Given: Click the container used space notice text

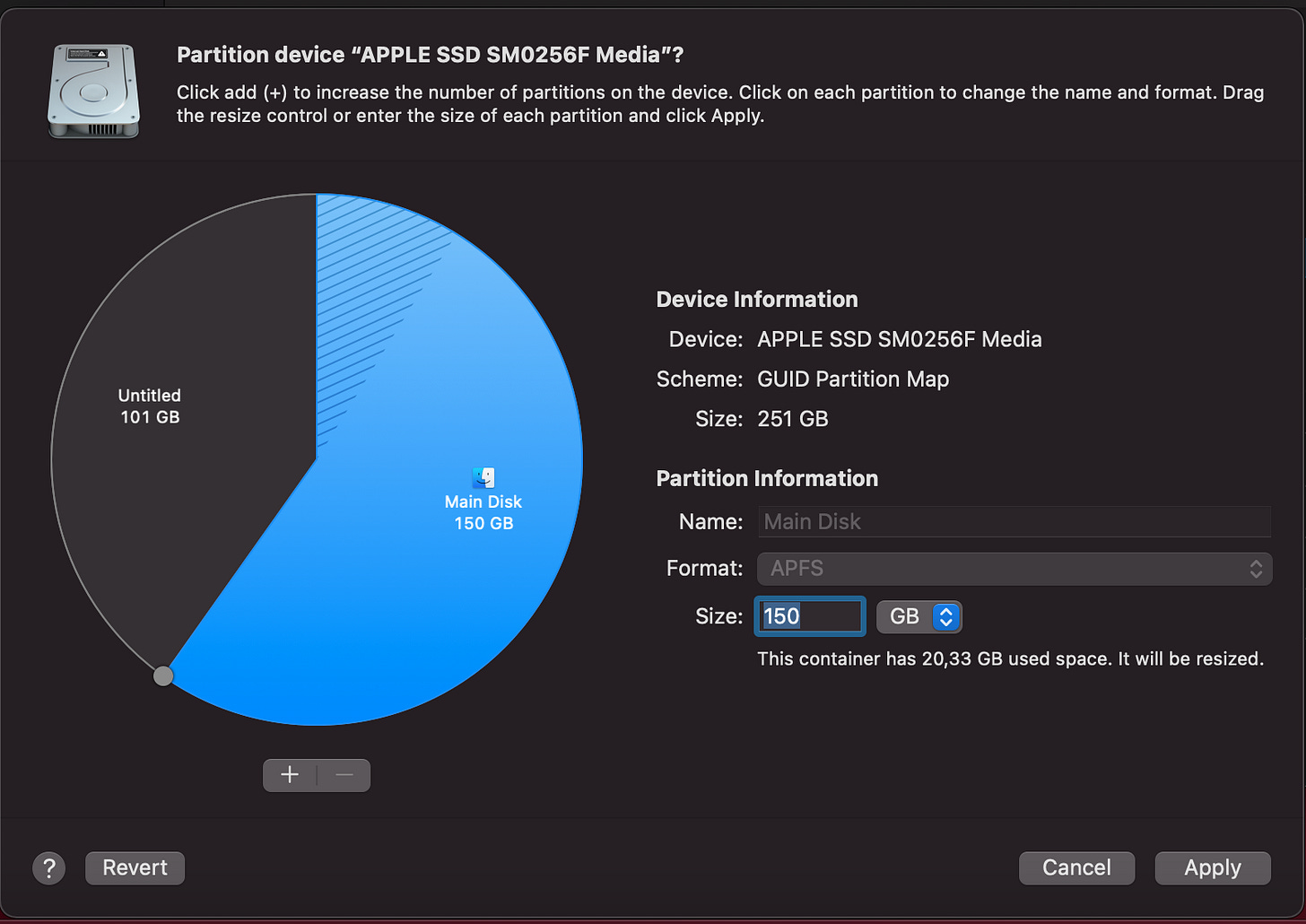Looking at the screenshot, I should tap(1011, 658).
